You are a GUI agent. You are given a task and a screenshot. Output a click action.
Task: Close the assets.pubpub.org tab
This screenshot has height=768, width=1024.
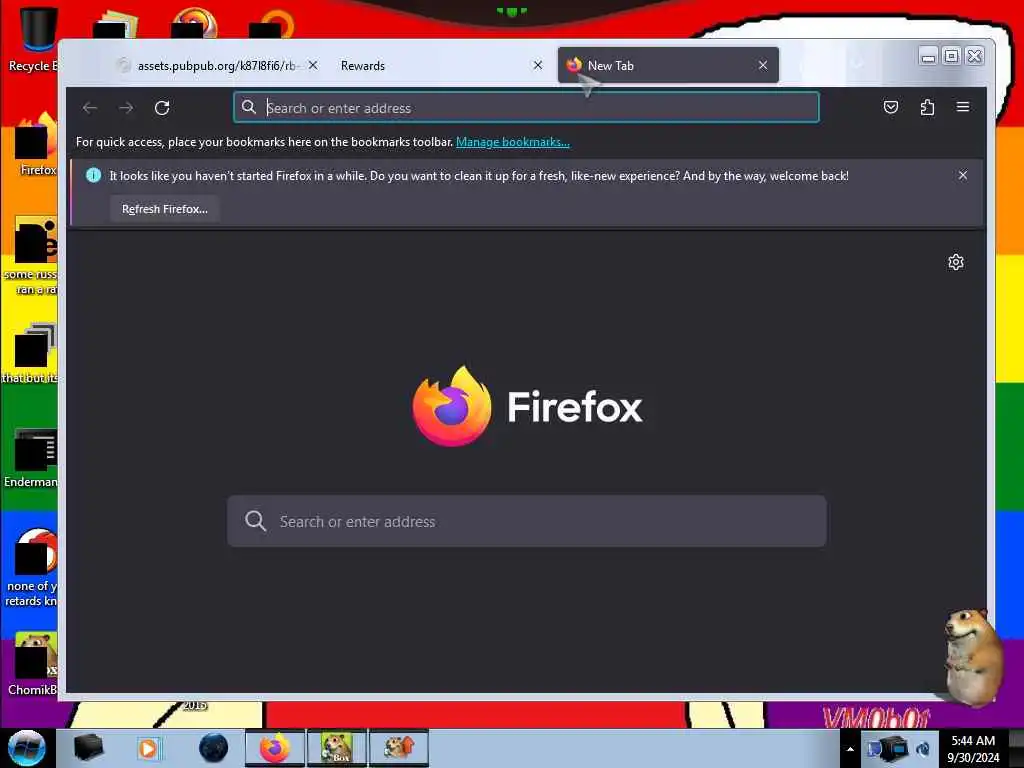point(313,65)
